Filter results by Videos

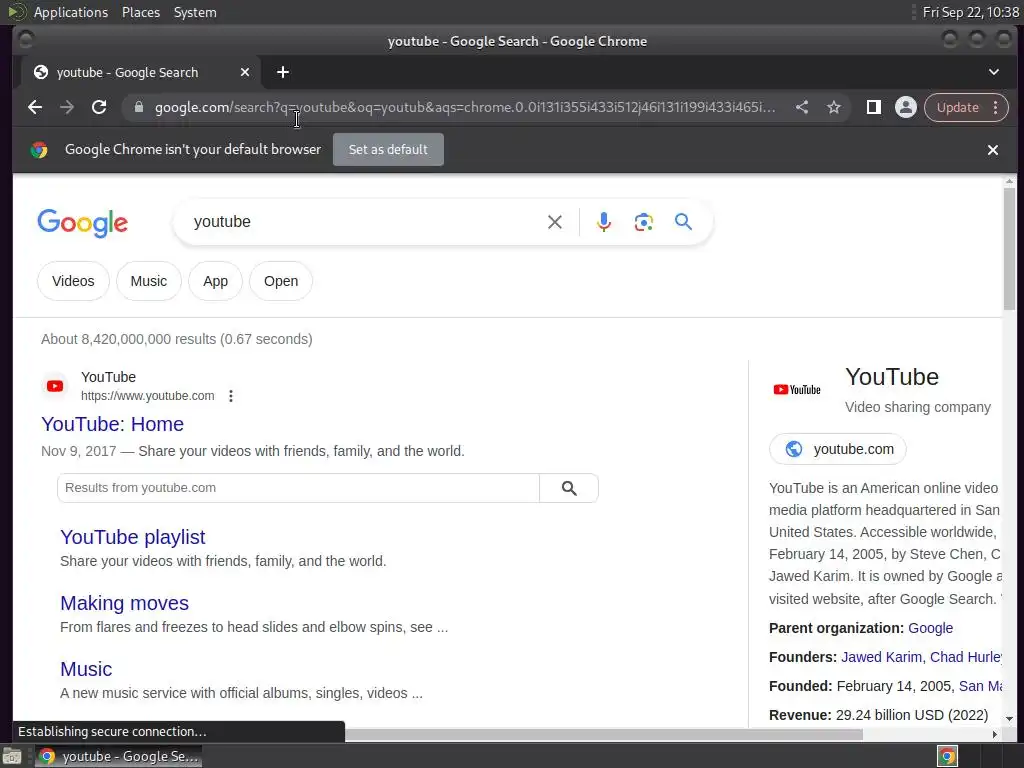73,281
